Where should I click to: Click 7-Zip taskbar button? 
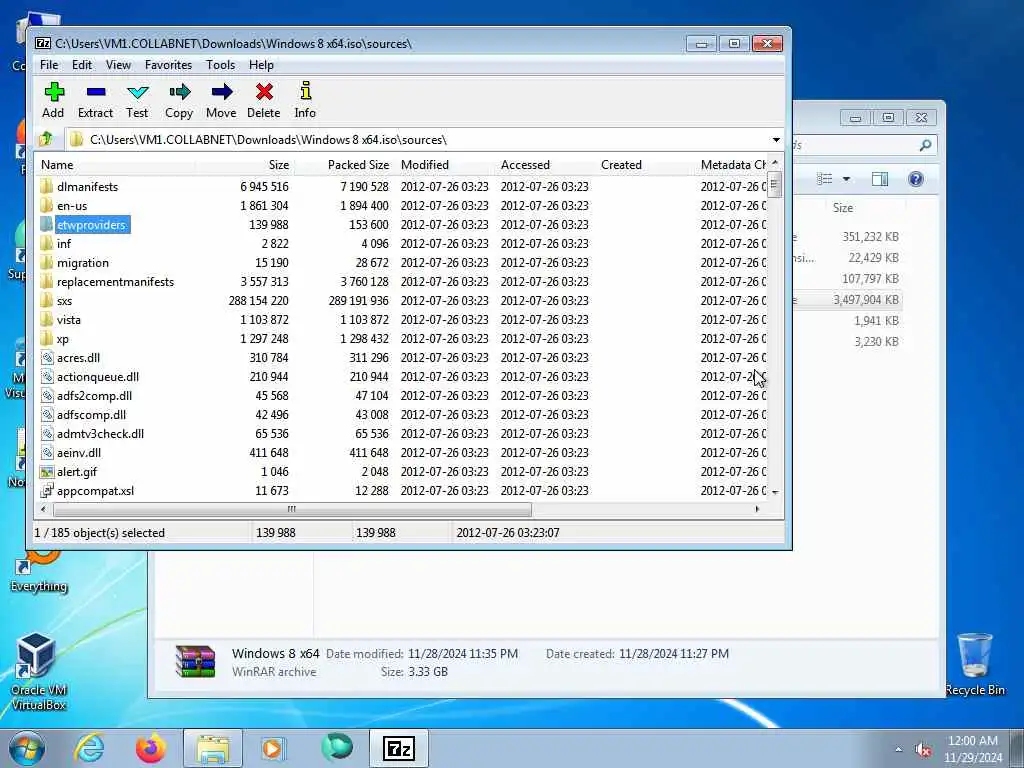tap(398, 748)
